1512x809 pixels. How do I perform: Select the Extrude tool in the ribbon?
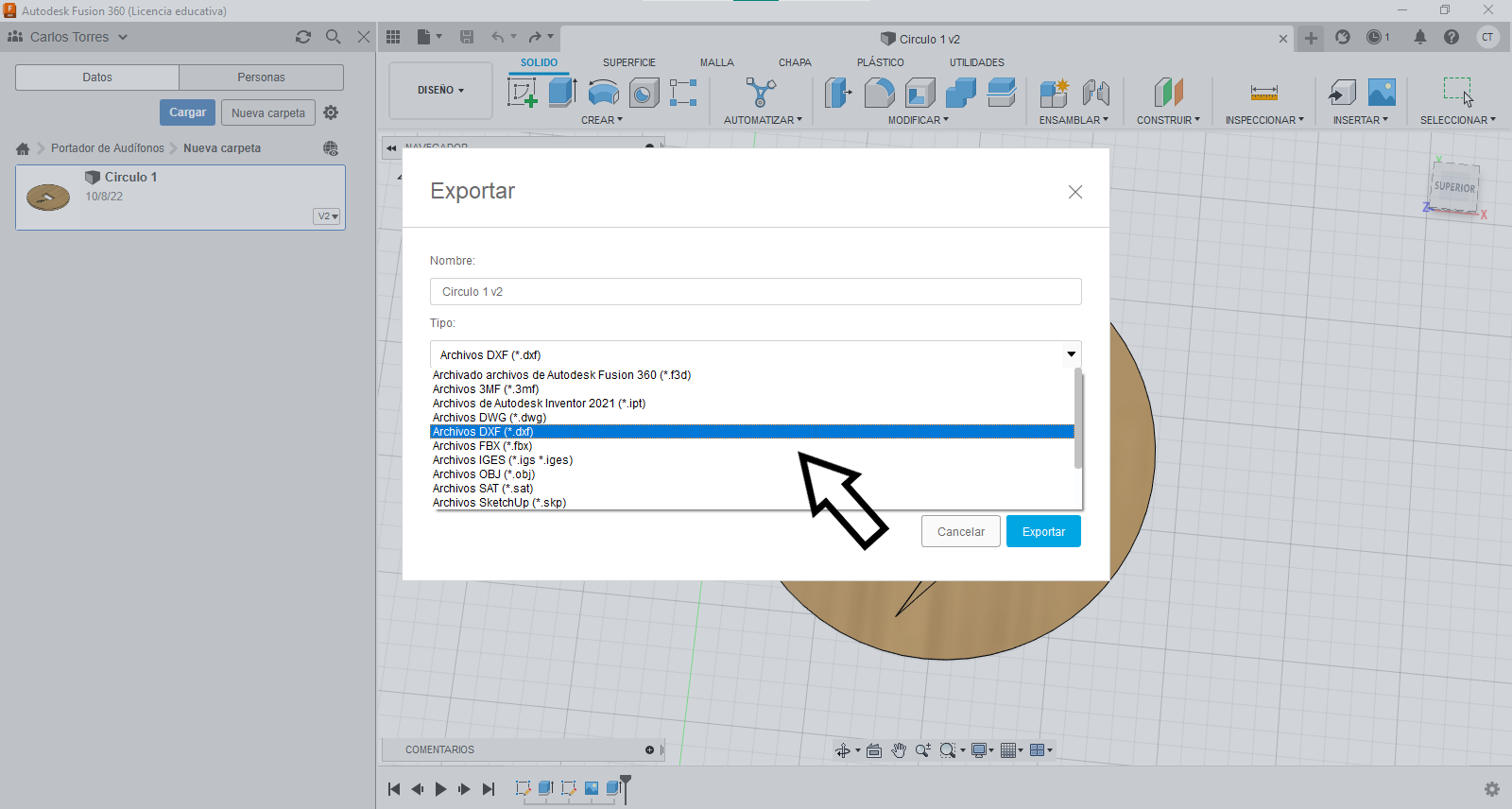(x=563, y=93)
